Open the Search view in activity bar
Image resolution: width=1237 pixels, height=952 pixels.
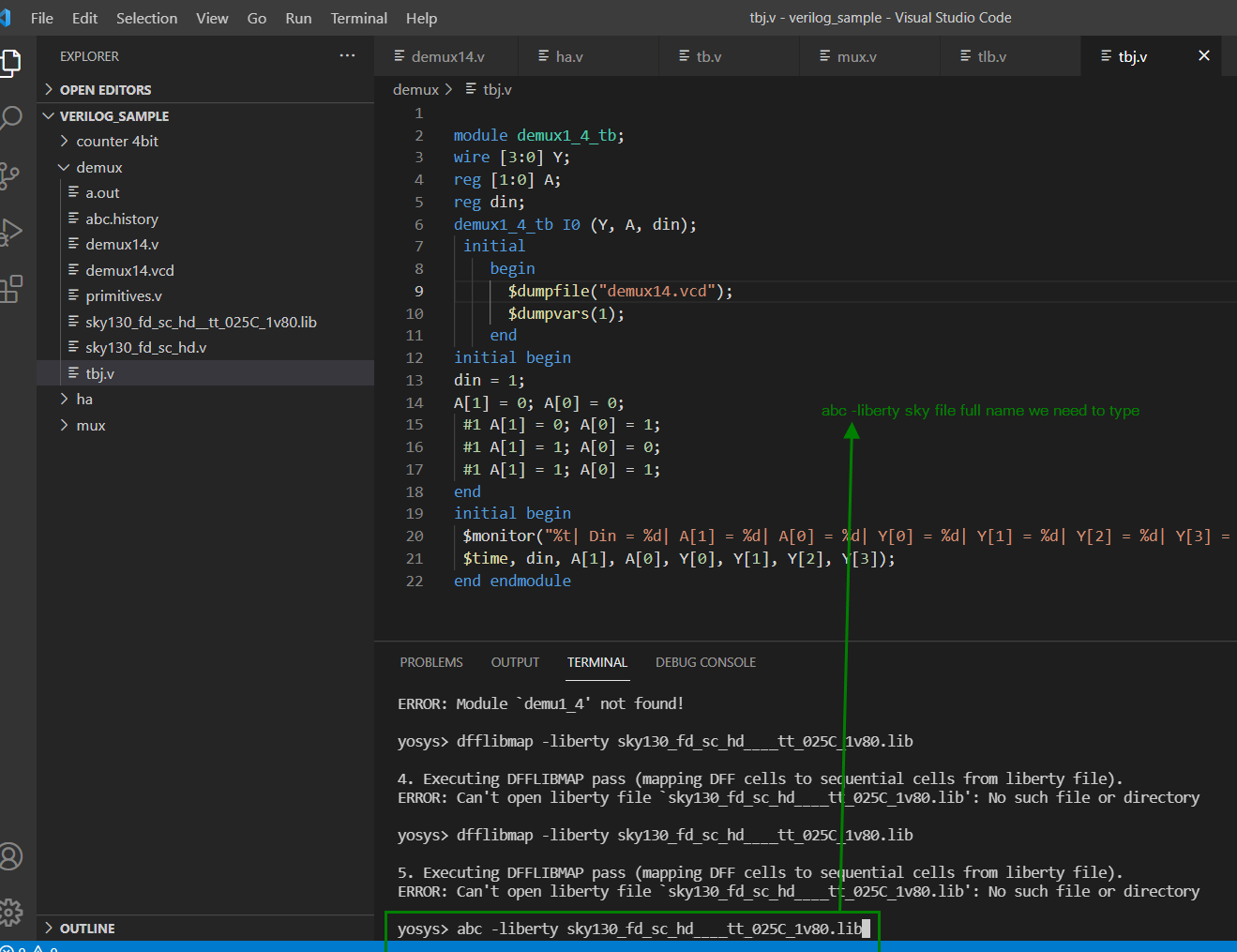10,118
